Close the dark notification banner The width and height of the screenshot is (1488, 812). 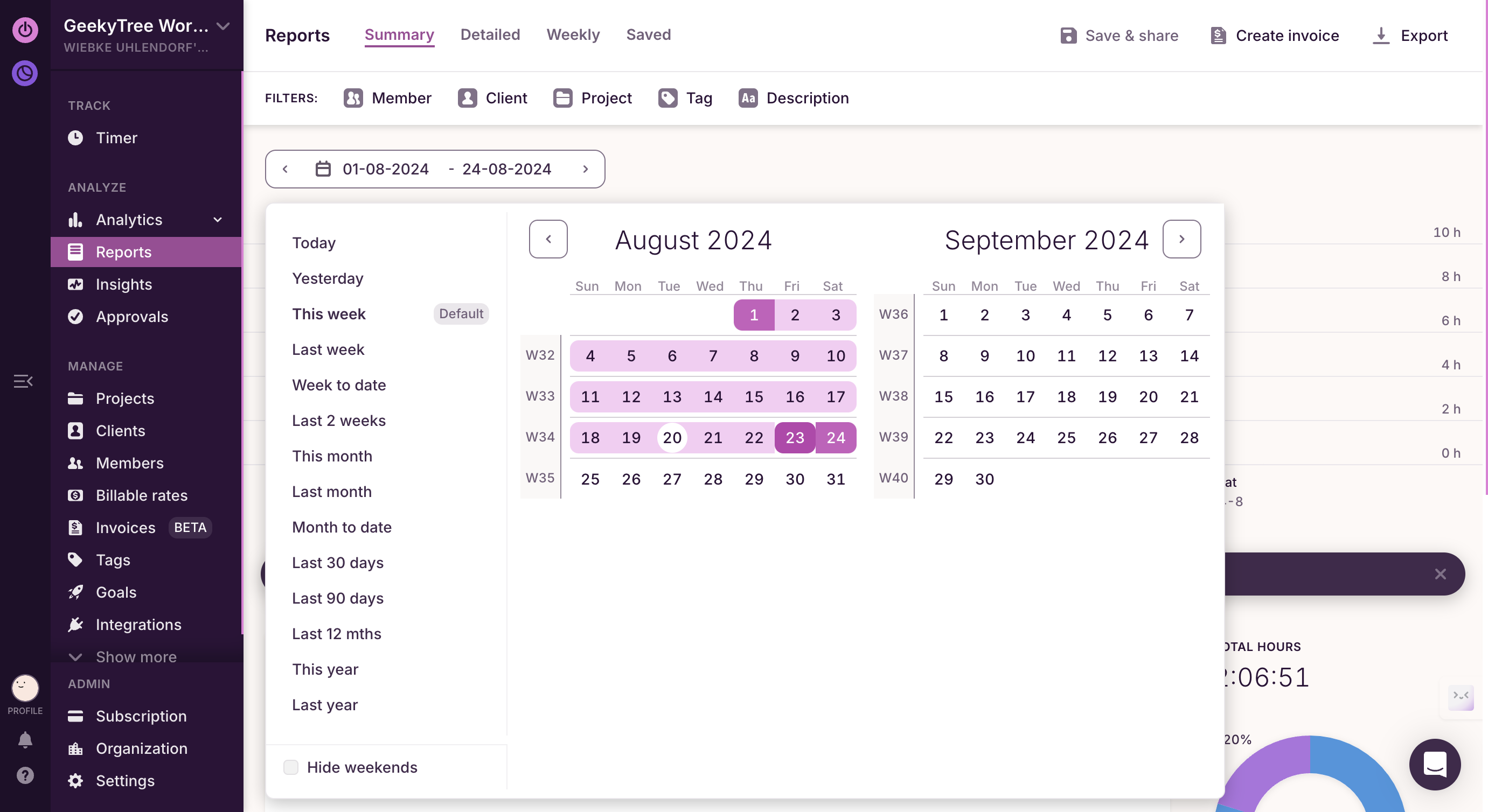pos(1440,574)
